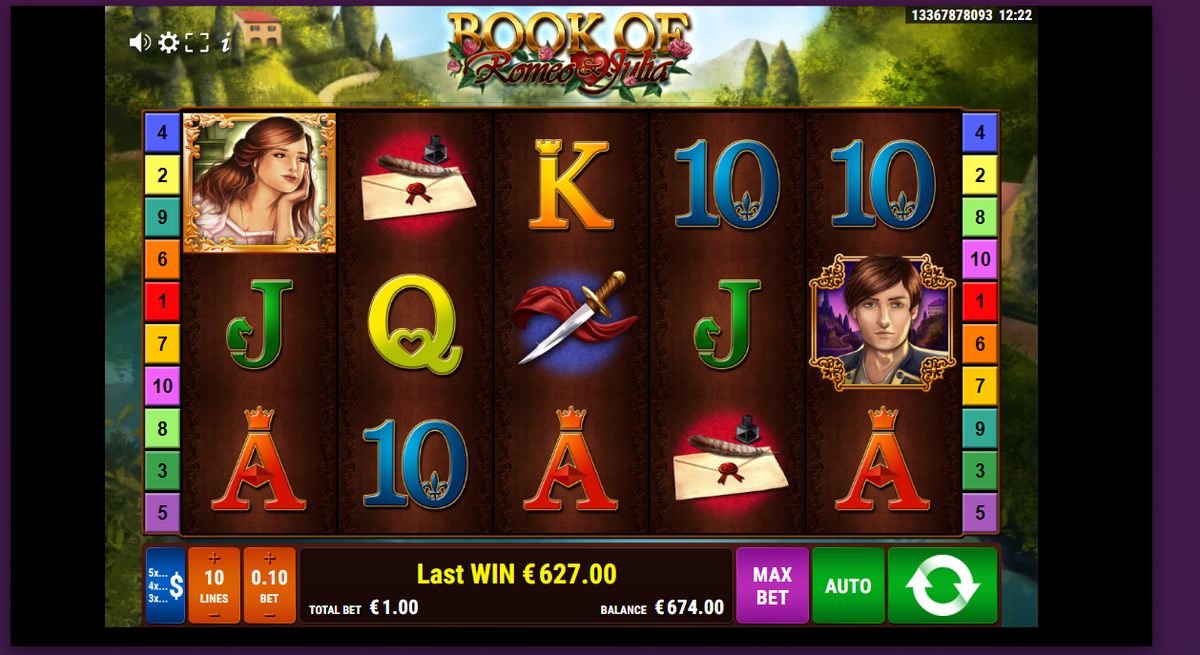Mute the game sound speaker icon
This screenshot has height=655, width=1200.
(140, 42)
